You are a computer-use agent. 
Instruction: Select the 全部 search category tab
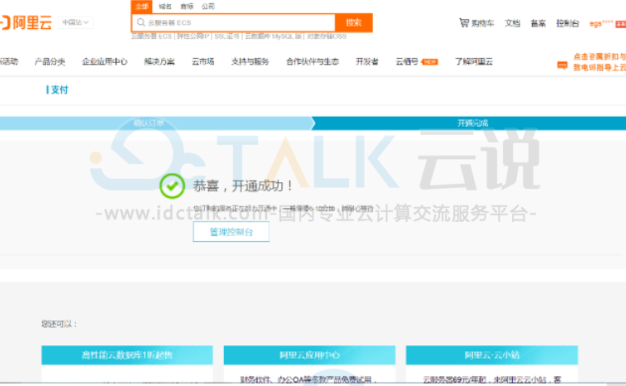click(x=141, y=6)
